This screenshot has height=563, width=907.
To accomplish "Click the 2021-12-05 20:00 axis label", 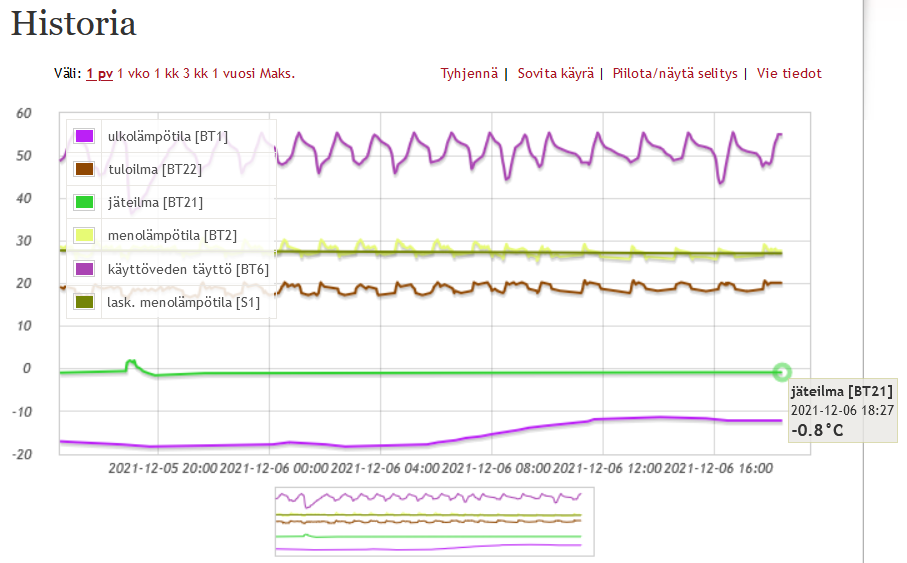I will tap(163, 468).
